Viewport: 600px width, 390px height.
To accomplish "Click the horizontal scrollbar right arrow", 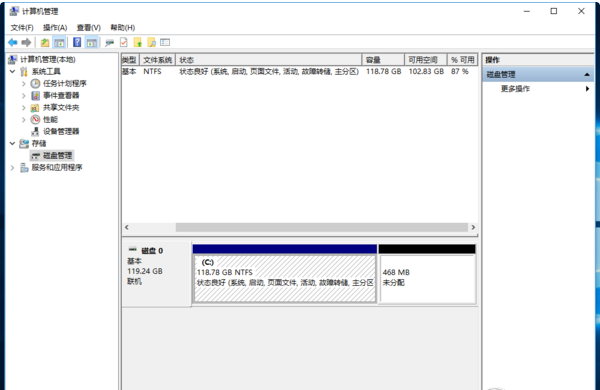I will pyautogui.click(x=473, y=227).
